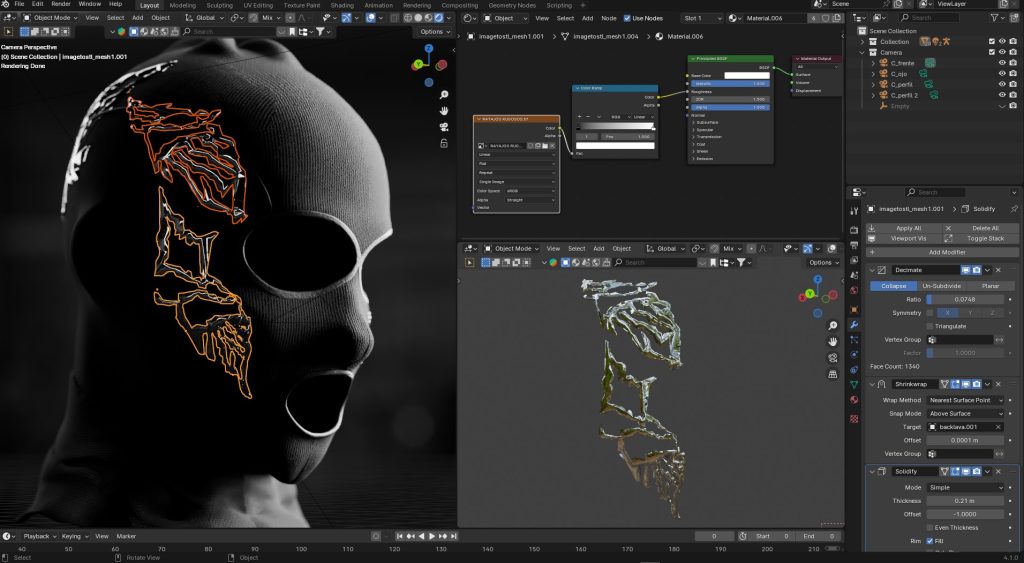
Task: Toggle the Use Nodes checkbox
Action: point(628,18)
